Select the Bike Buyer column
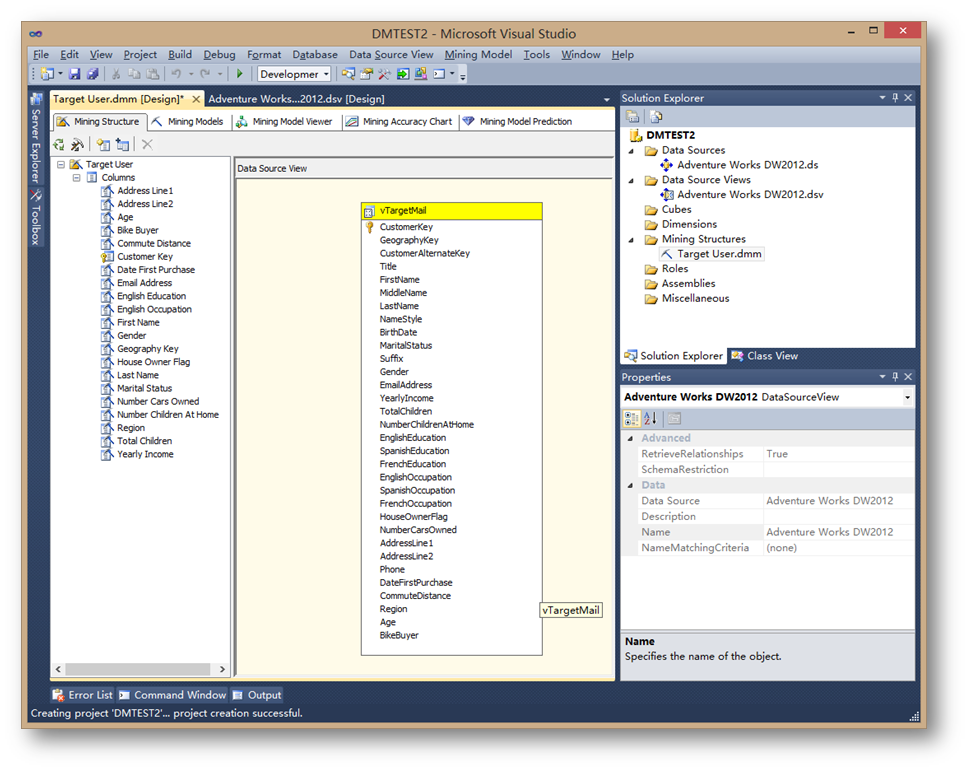Viewport: 969px width, 771px height. tap(137, 230)
